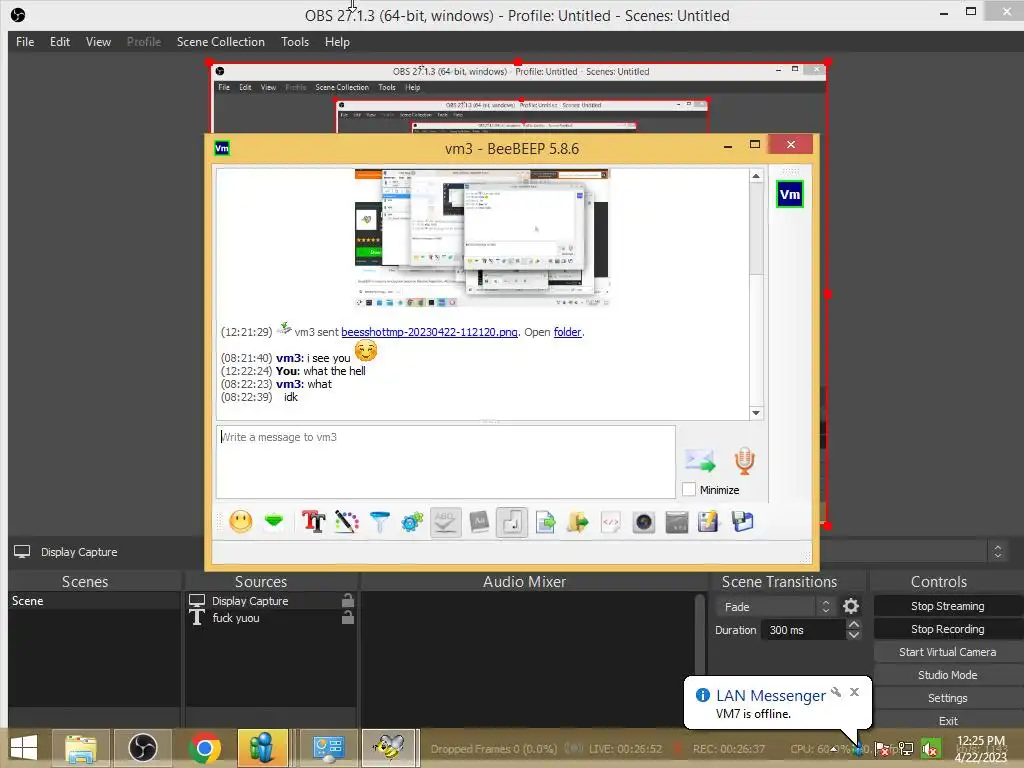Open the Tools menu in OBS
Image resolution: width=1024 pixels, height=768 pixels.
coord(295,42)
